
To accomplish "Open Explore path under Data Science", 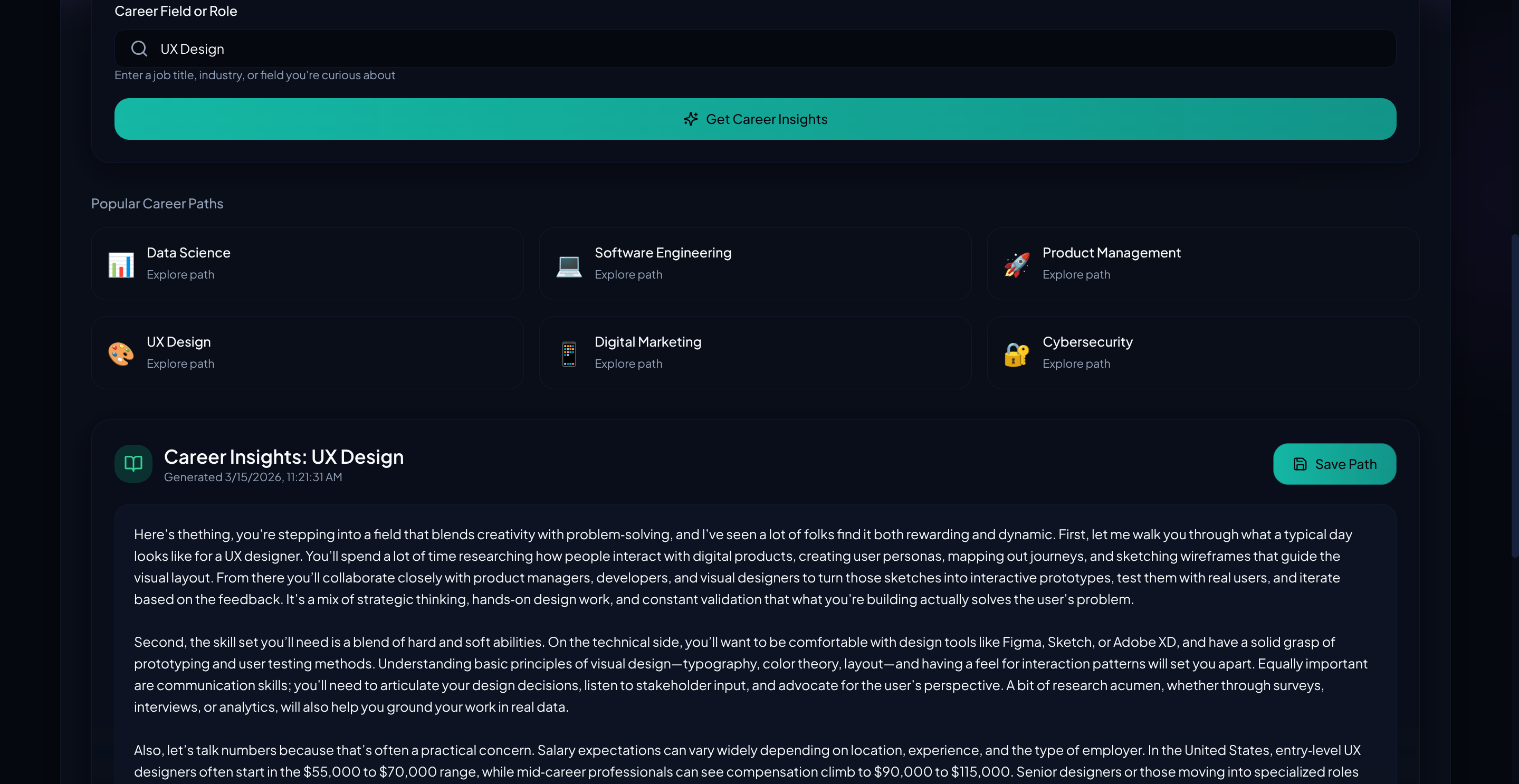I will tap(180, 275).
